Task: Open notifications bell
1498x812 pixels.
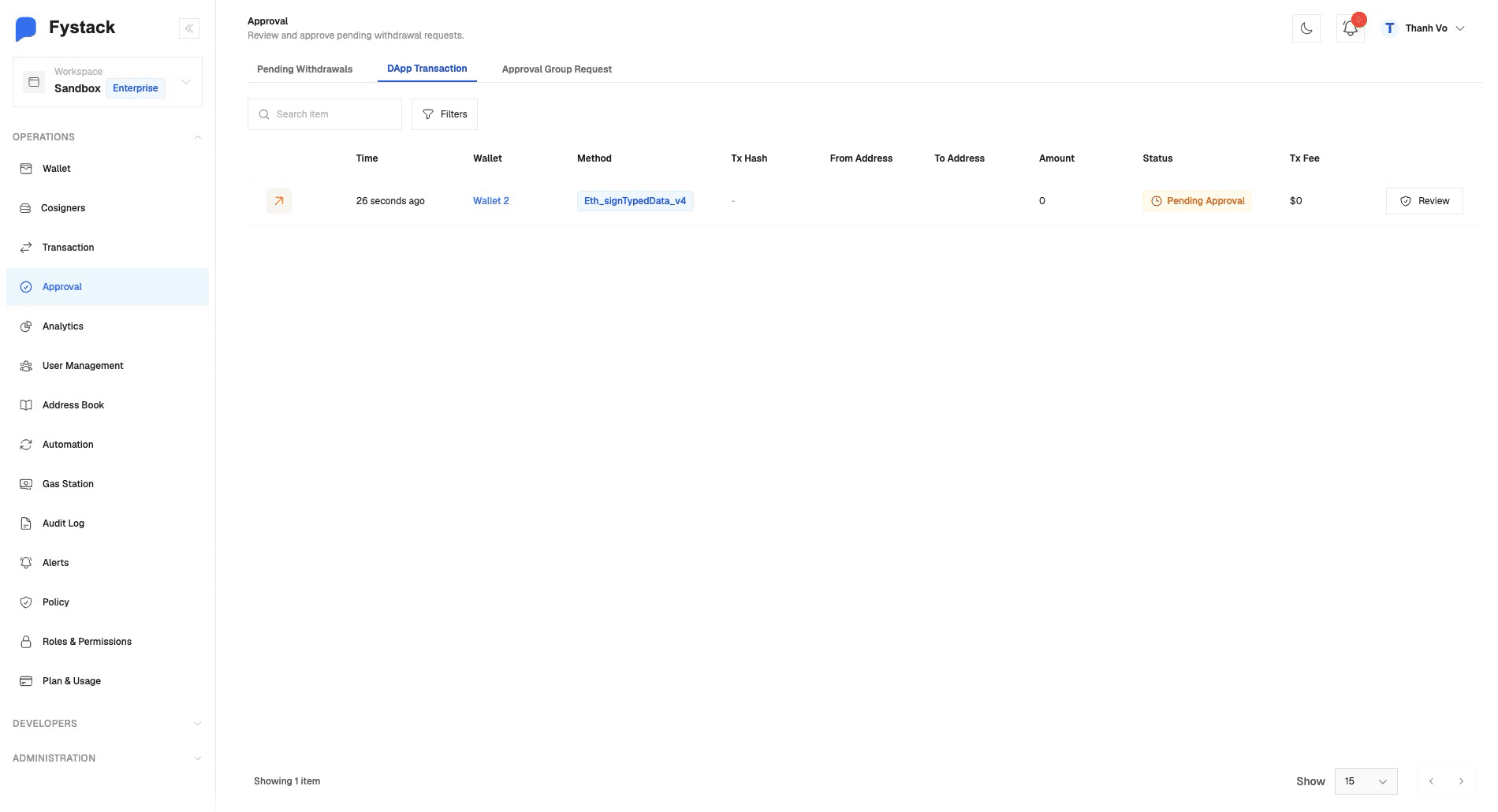Action: pos(1351,28)
